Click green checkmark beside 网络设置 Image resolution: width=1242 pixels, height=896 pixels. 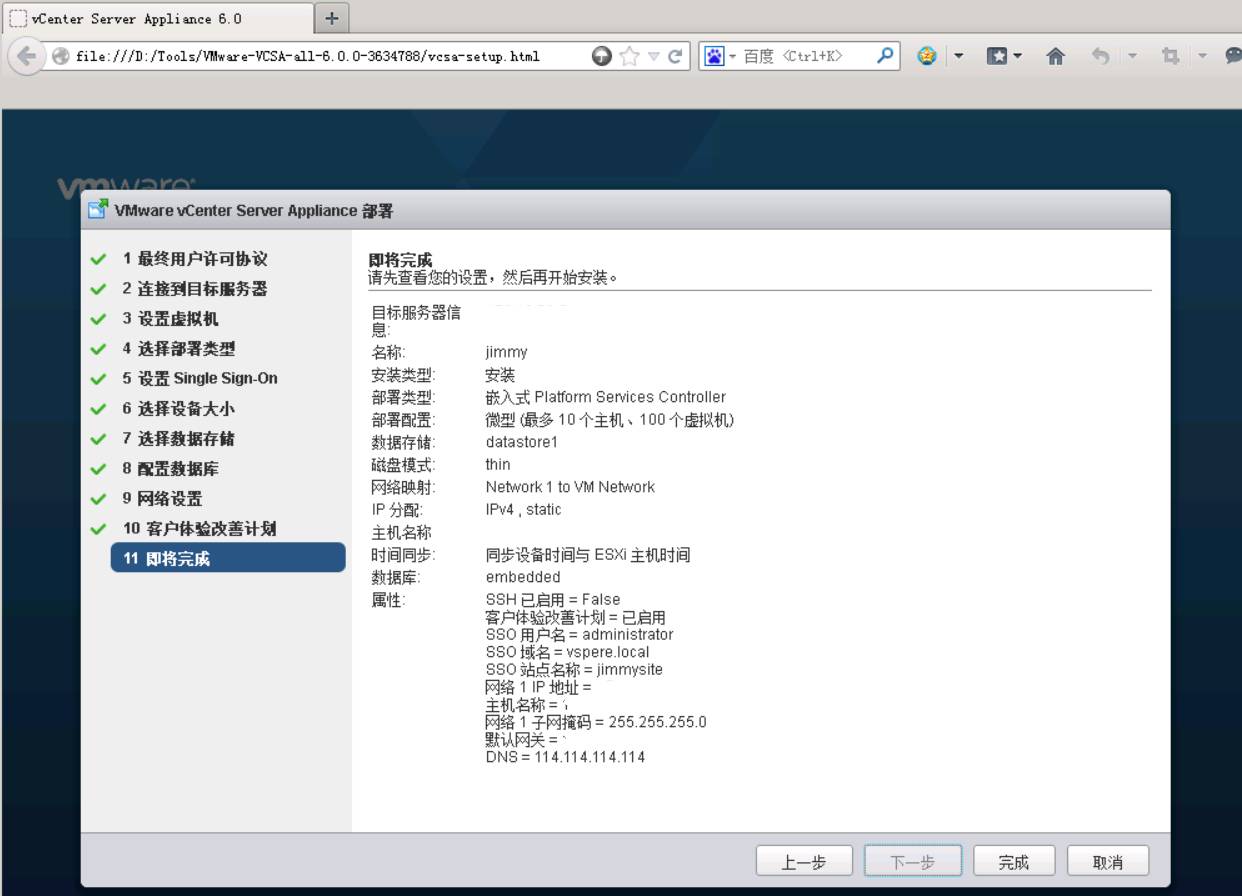tap(98, 499)
